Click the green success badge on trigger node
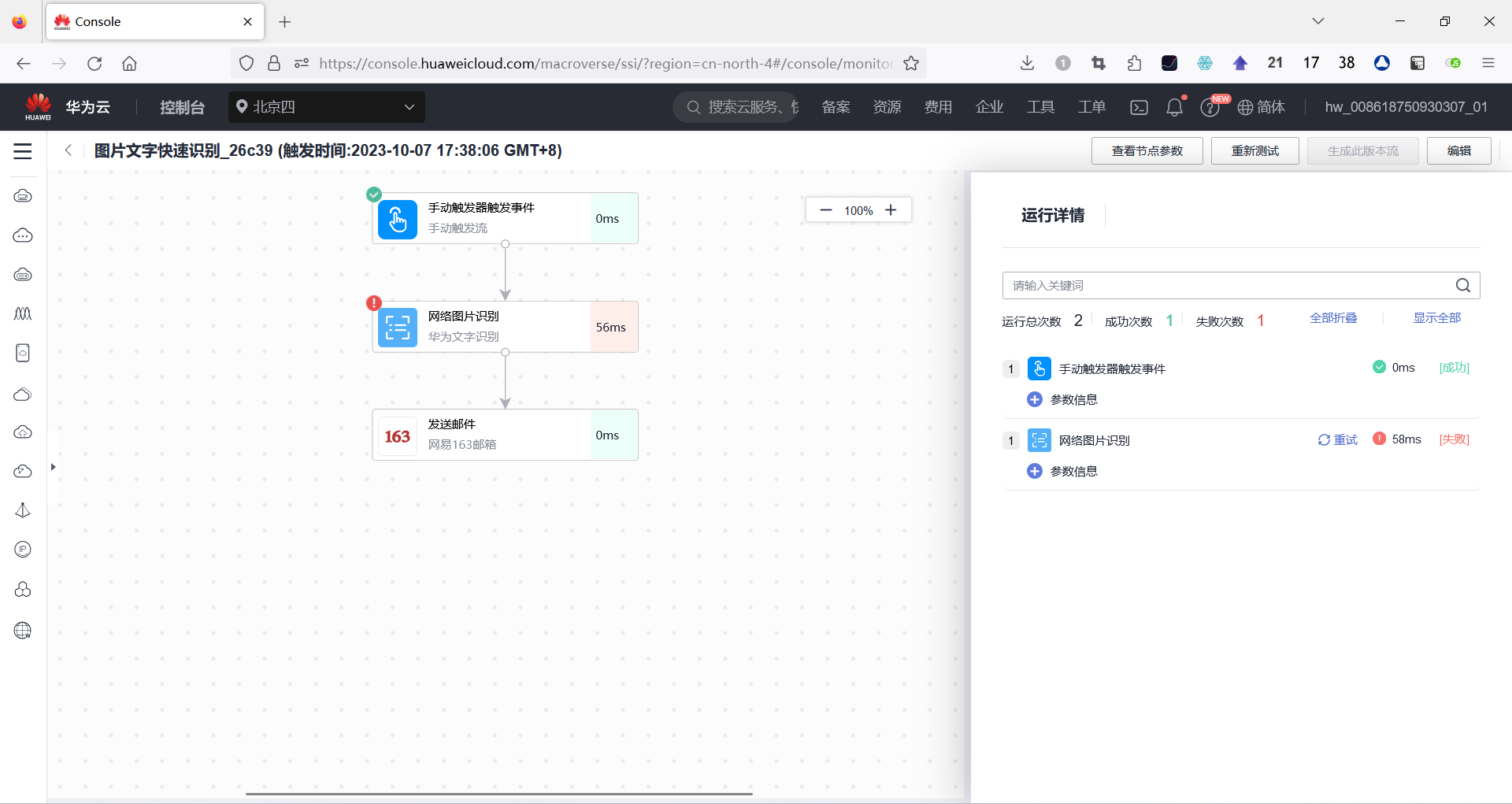Image resolution: width=1512 pixels, height=804 pixels. (374, 195)
